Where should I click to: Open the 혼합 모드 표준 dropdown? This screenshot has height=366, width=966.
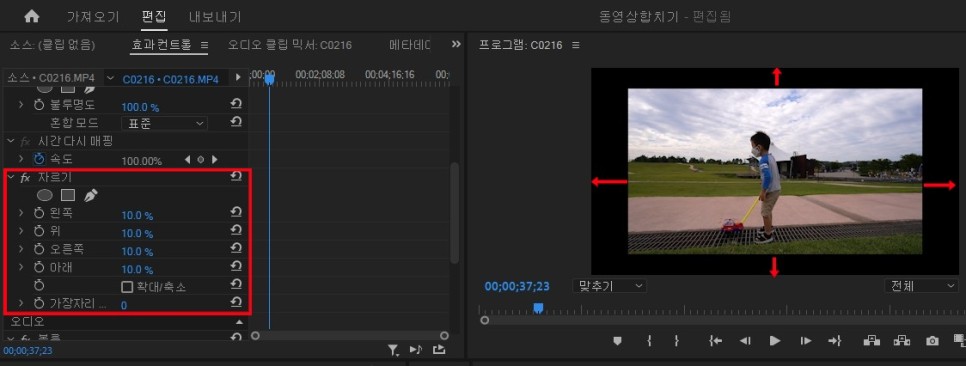pyautogui.click(x=164, y=123)
